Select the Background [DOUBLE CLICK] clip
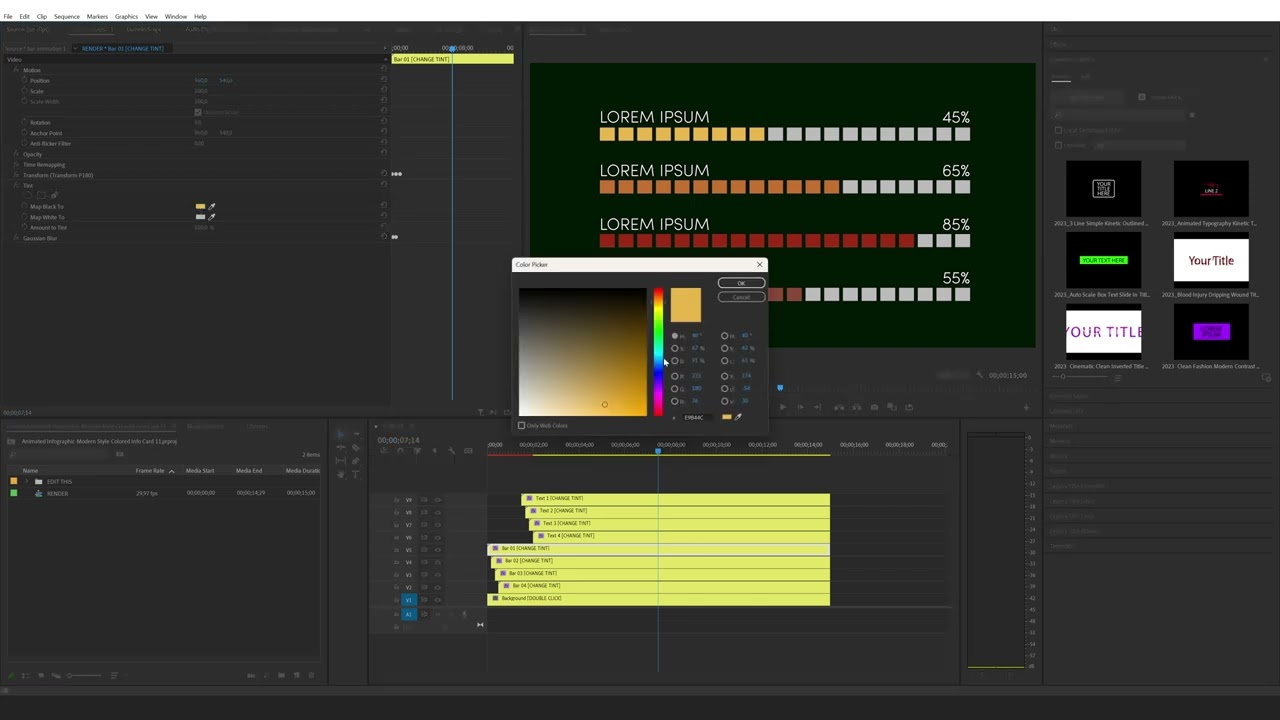 coord(658,599)
